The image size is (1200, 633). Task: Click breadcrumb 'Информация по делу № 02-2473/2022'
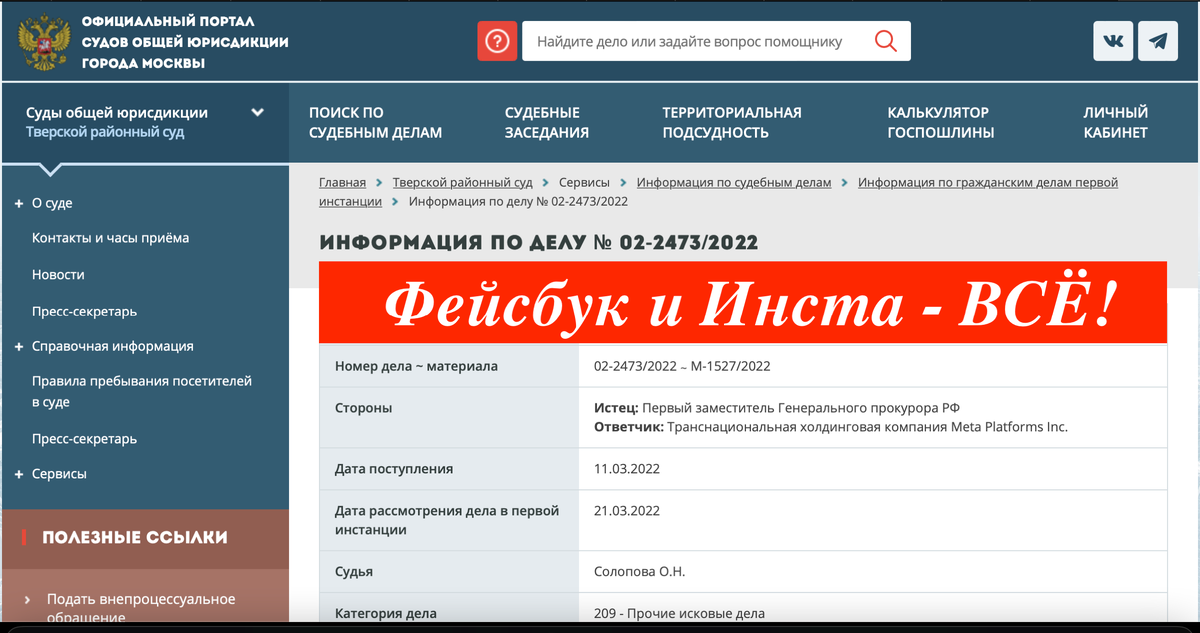tap(518, 201)
